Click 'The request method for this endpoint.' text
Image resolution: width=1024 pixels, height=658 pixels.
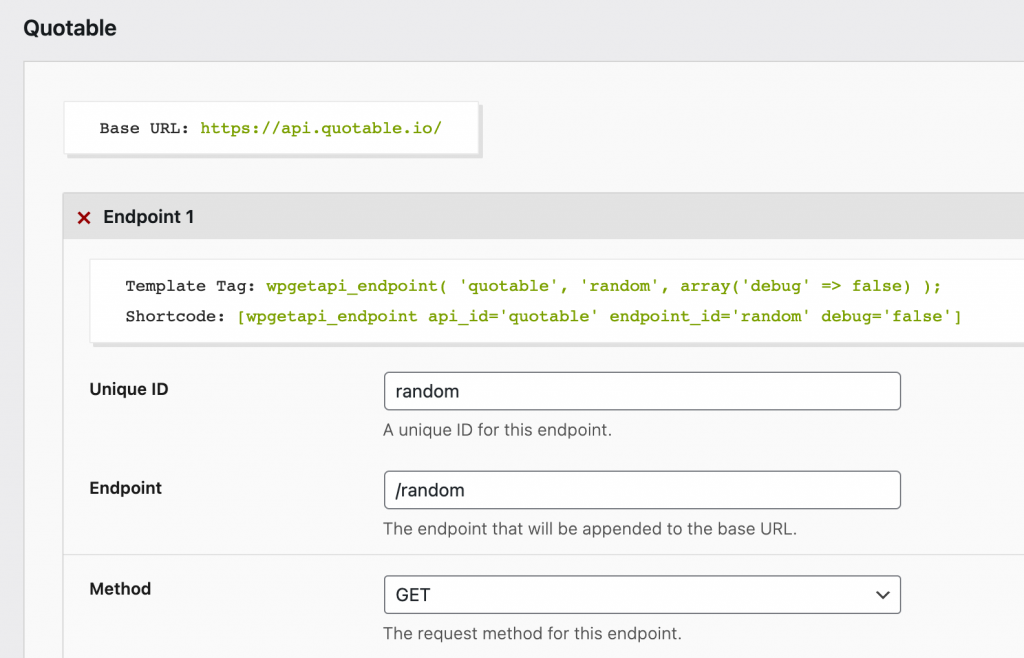point(532,633)
